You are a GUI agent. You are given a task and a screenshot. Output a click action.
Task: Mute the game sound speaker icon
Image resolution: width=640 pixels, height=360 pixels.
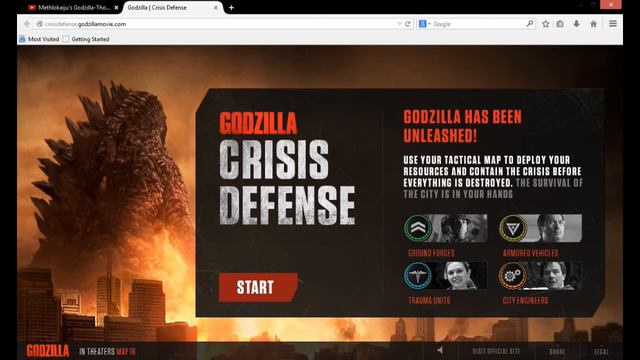[440, 350]
